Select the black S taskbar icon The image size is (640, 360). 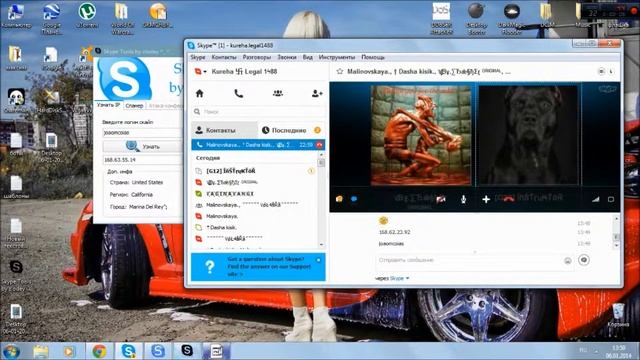click(187, 351)
